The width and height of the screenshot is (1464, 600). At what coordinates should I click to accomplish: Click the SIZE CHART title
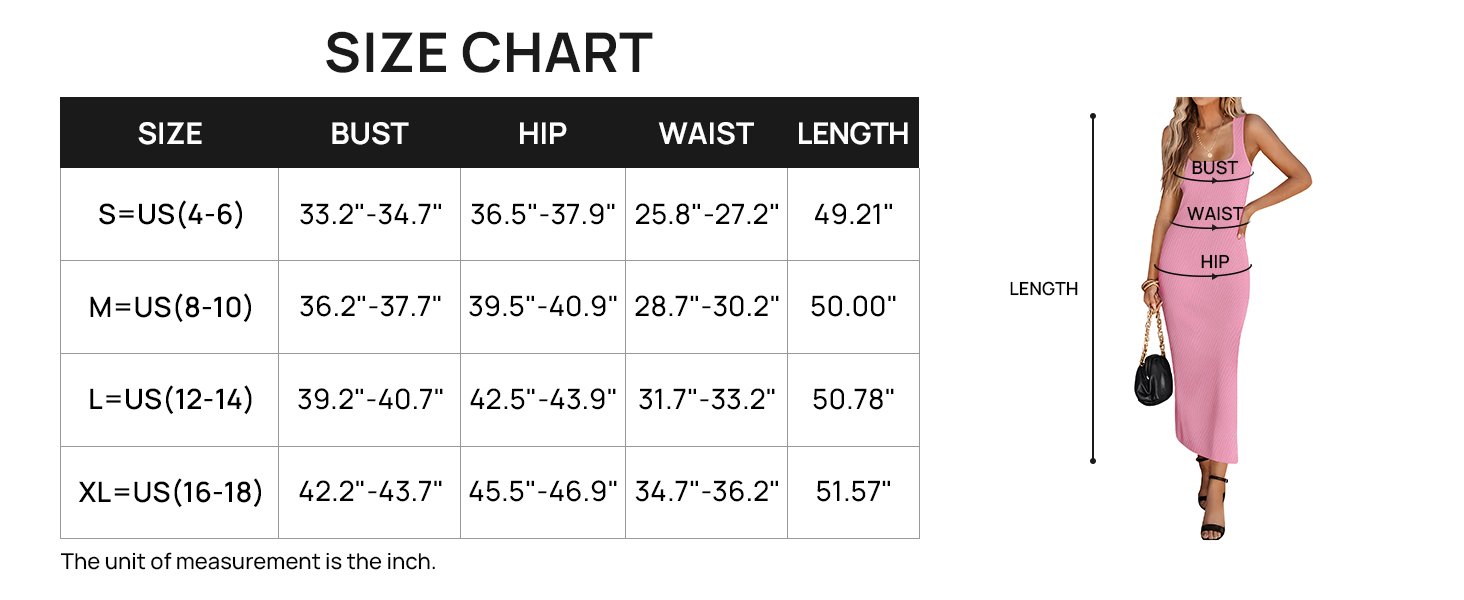(488, 54)
